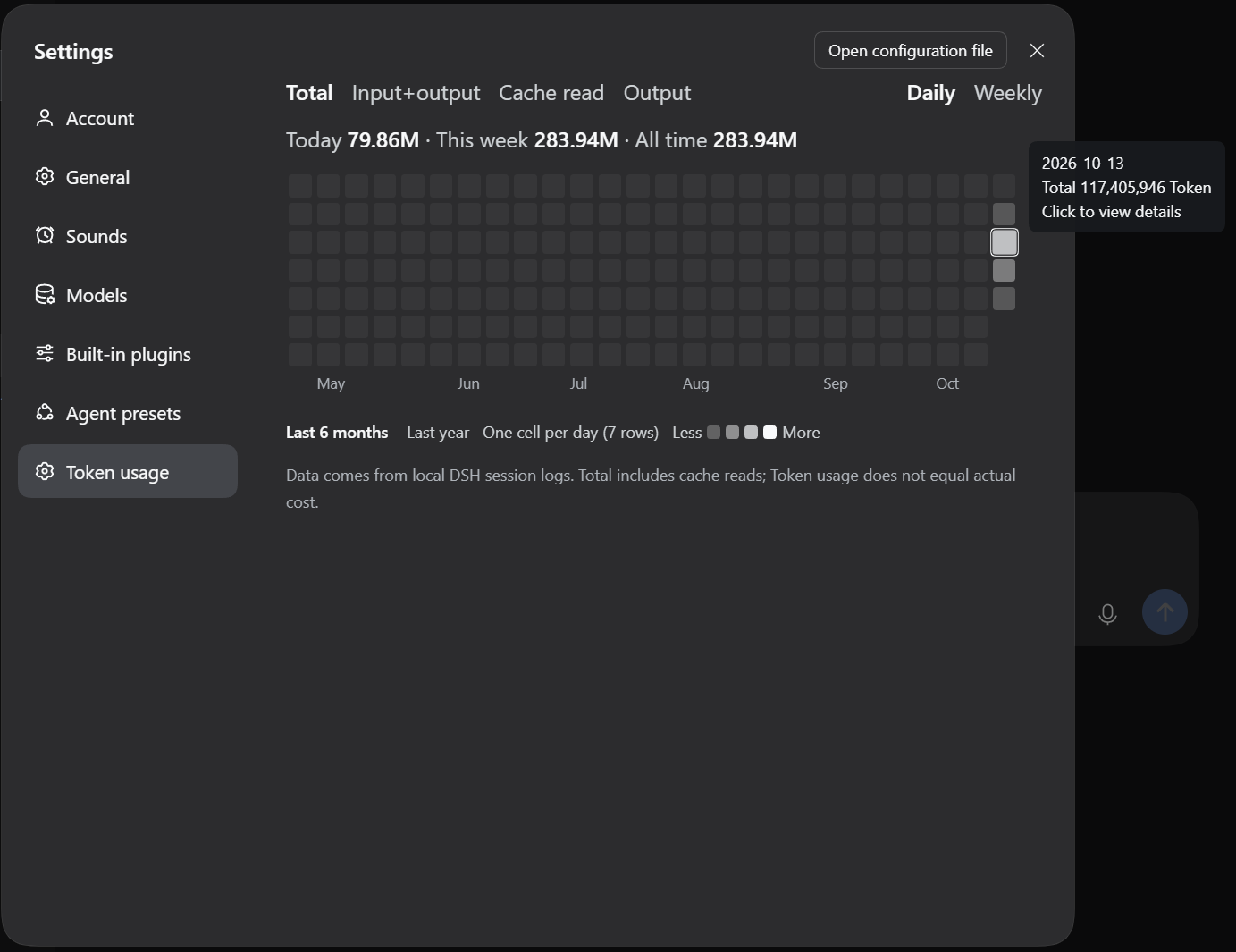Switch to the Input+output tab
This screenshot has width=1236, height=952.
coord(416,93)
